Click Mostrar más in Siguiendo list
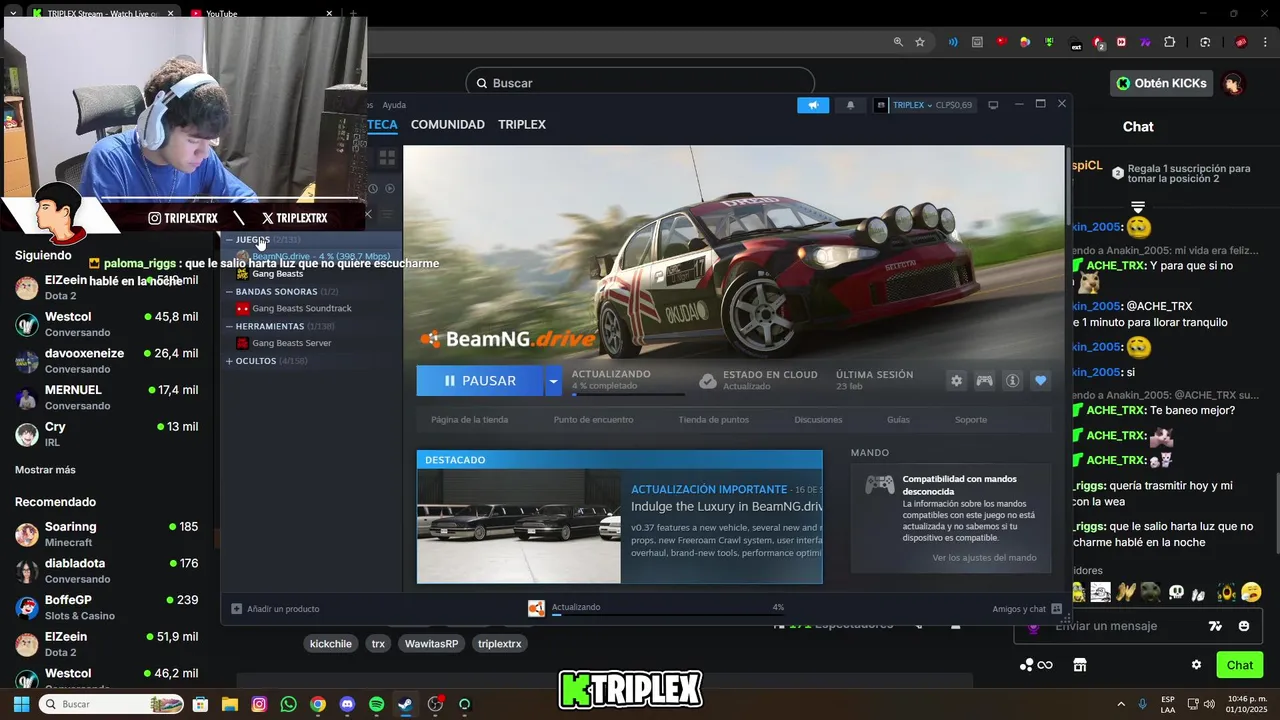The width and height of the screenshot is (1280, 720). (x=45, y=470)
